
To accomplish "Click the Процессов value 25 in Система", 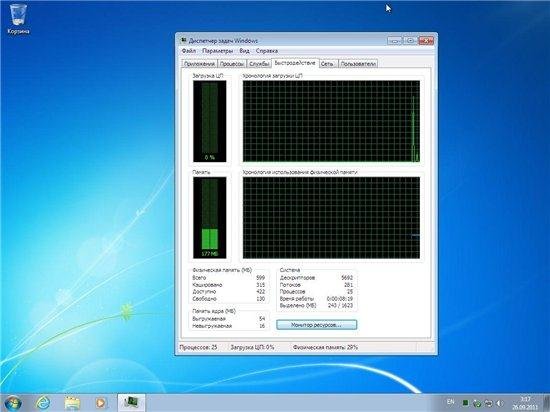I will (x=350, y=292).
